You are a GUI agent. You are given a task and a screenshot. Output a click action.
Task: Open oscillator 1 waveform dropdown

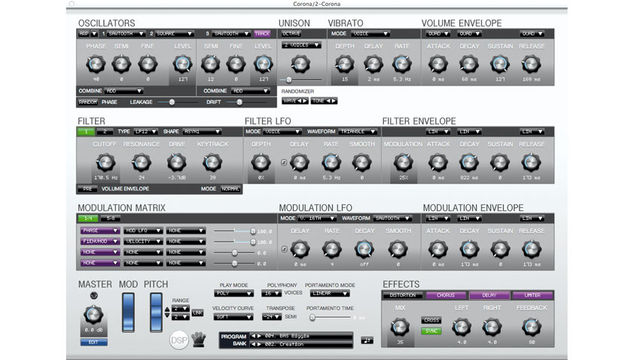(126, 33)
